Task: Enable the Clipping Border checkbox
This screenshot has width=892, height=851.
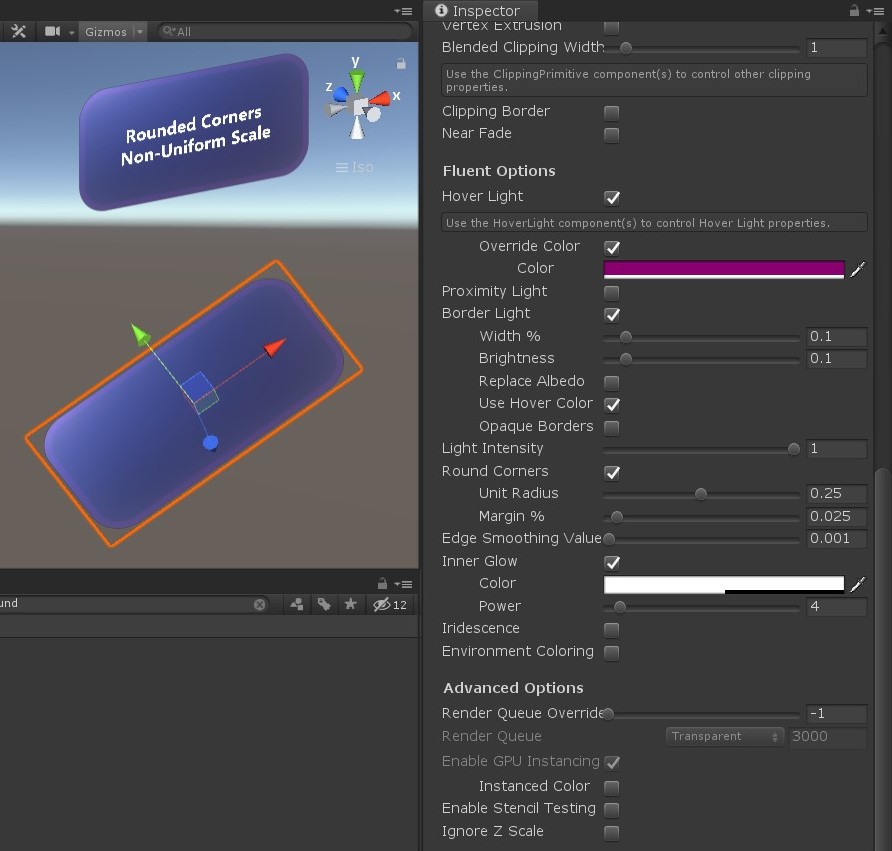Action: coord(612,113)
